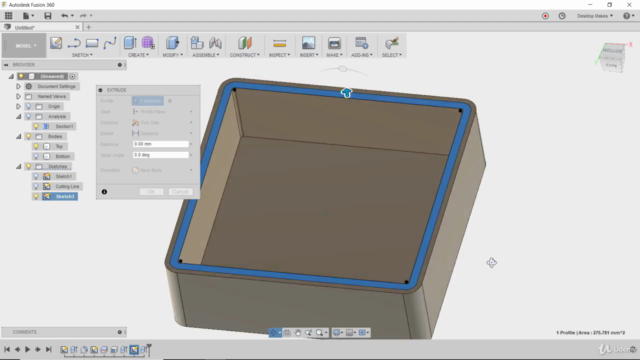
Task: Click the timeline end marker
Action: click(149, 349)
